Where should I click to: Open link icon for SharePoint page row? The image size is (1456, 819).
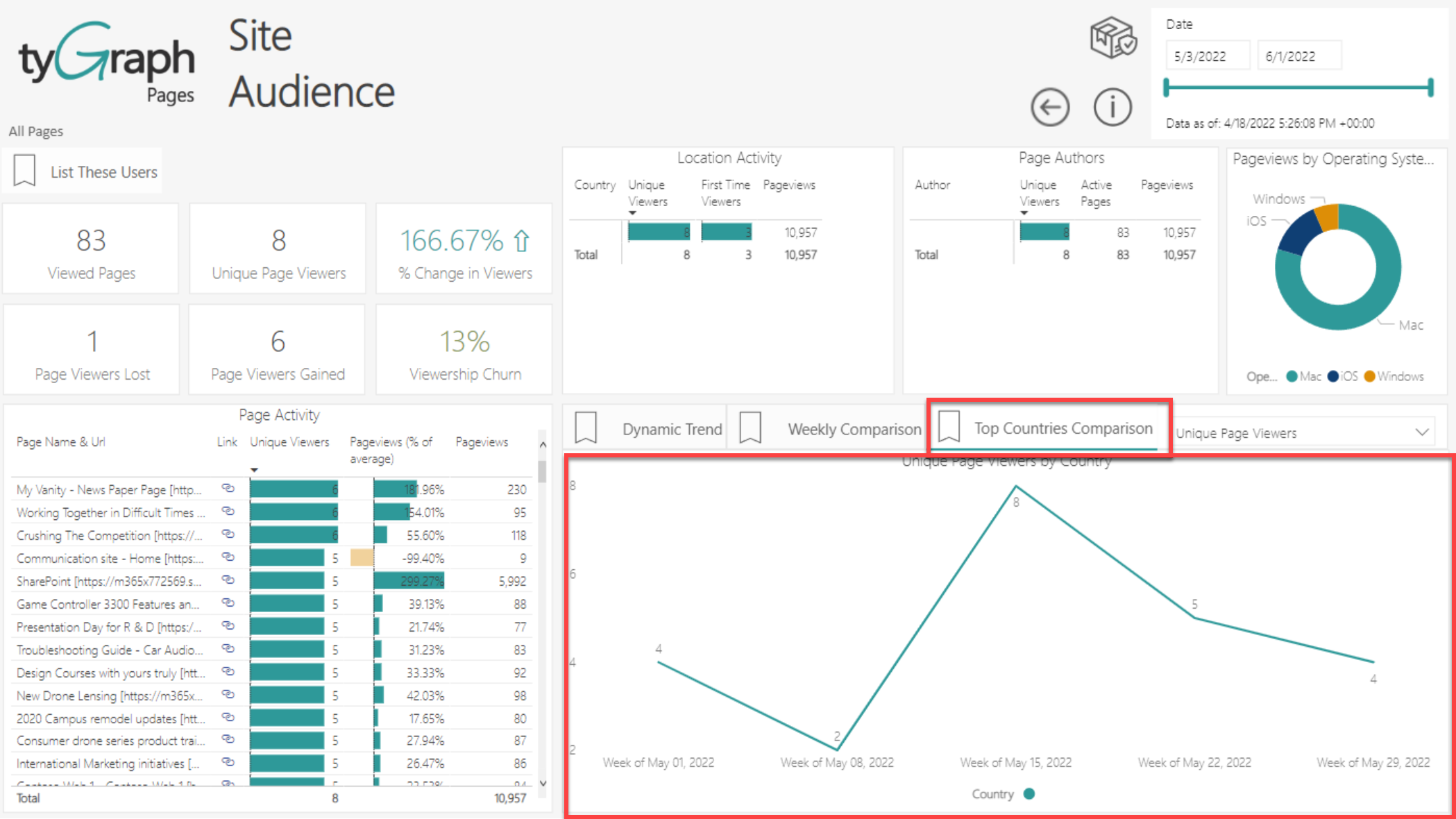click(x=228, y=580)
